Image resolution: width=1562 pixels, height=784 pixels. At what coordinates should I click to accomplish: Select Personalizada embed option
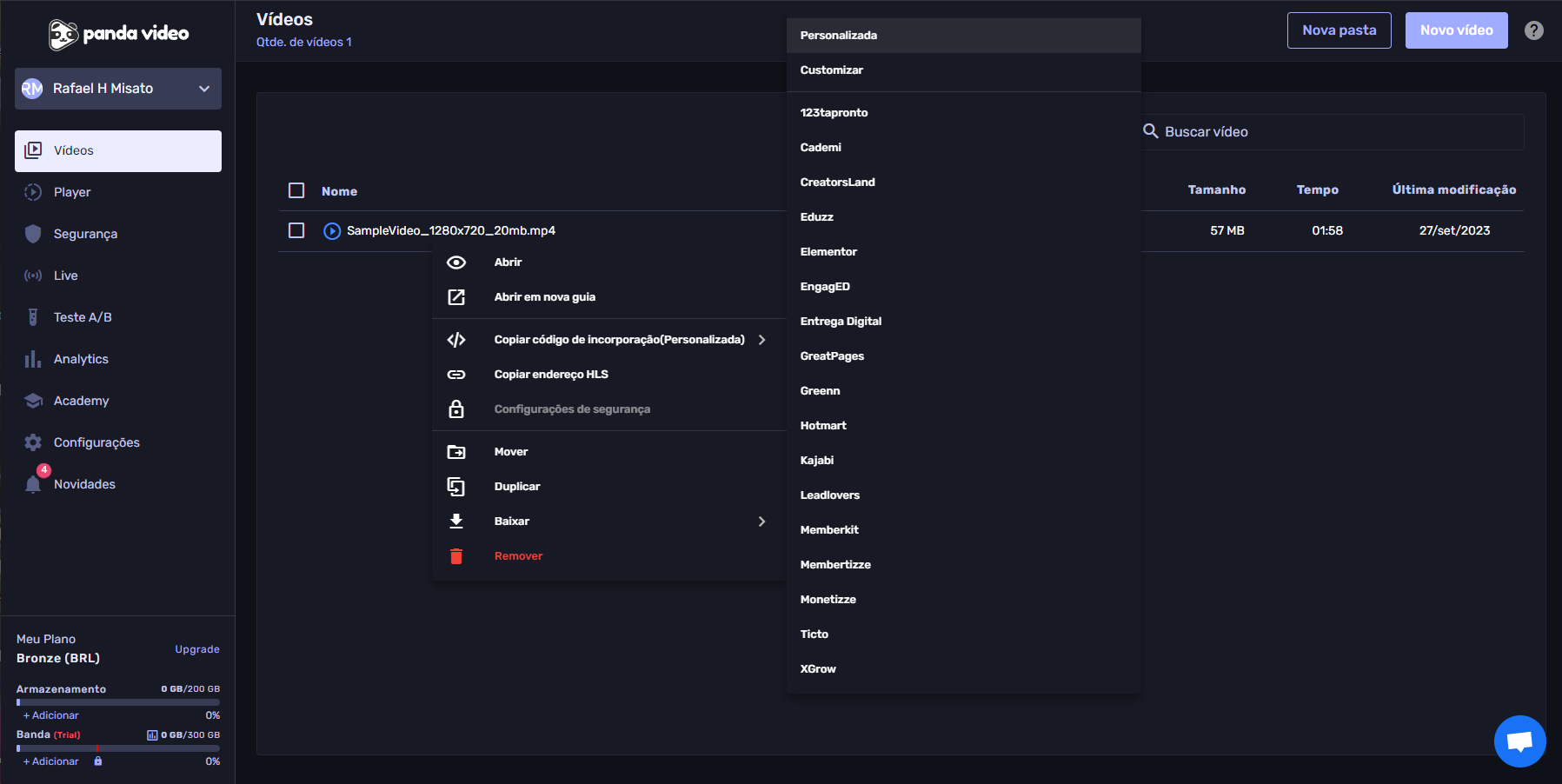[964, 36]
